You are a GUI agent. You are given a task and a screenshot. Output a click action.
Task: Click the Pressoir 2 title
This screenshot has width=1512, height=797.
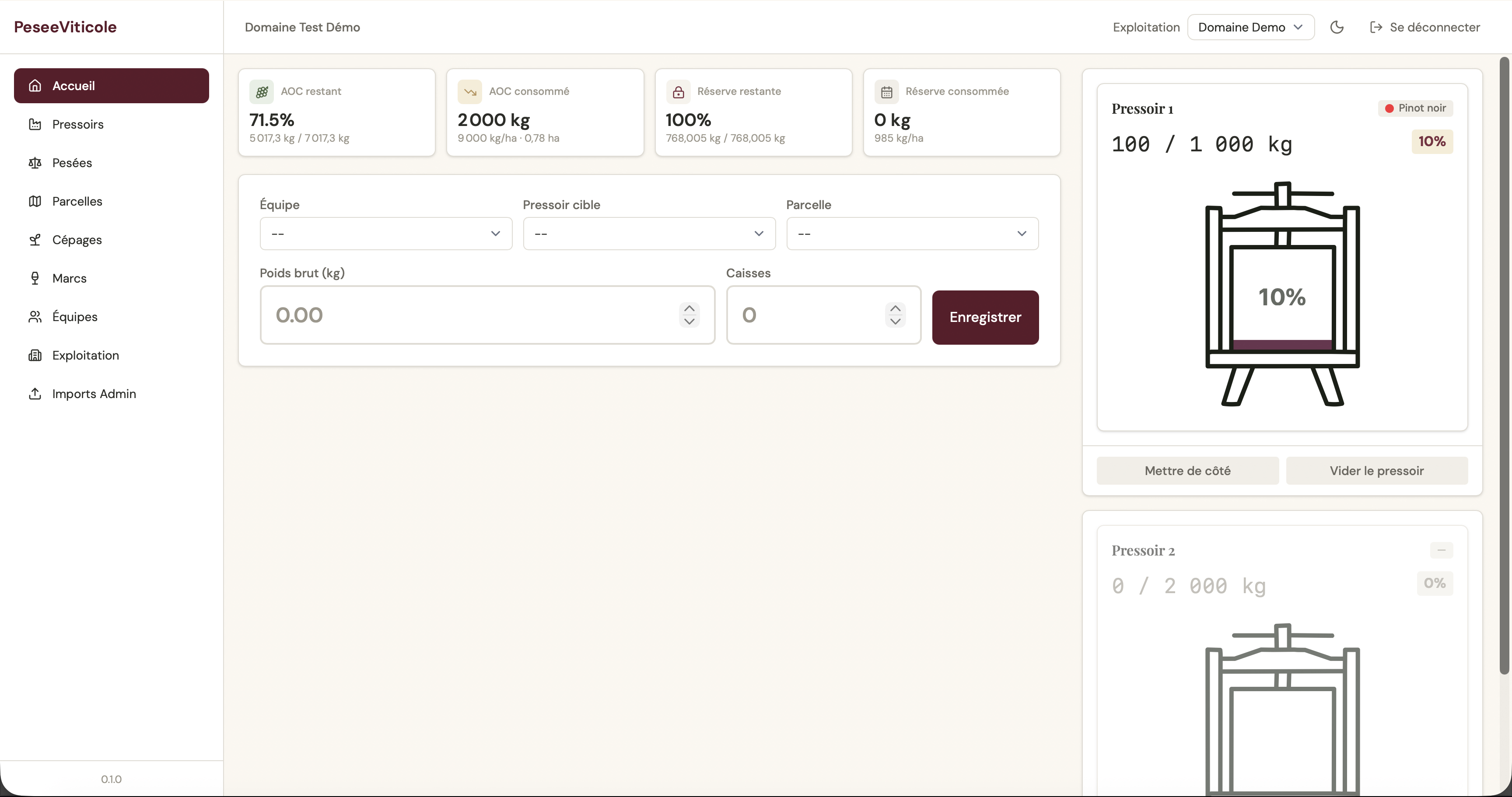click(x=1143, y=550)
